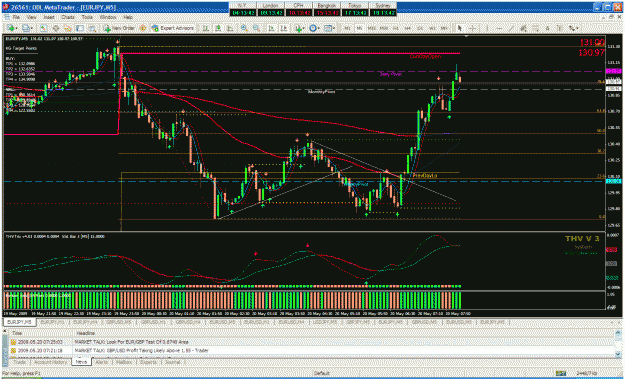Open the File menu
Viewport: 625px width, 379px height.
tap(16, 18)
